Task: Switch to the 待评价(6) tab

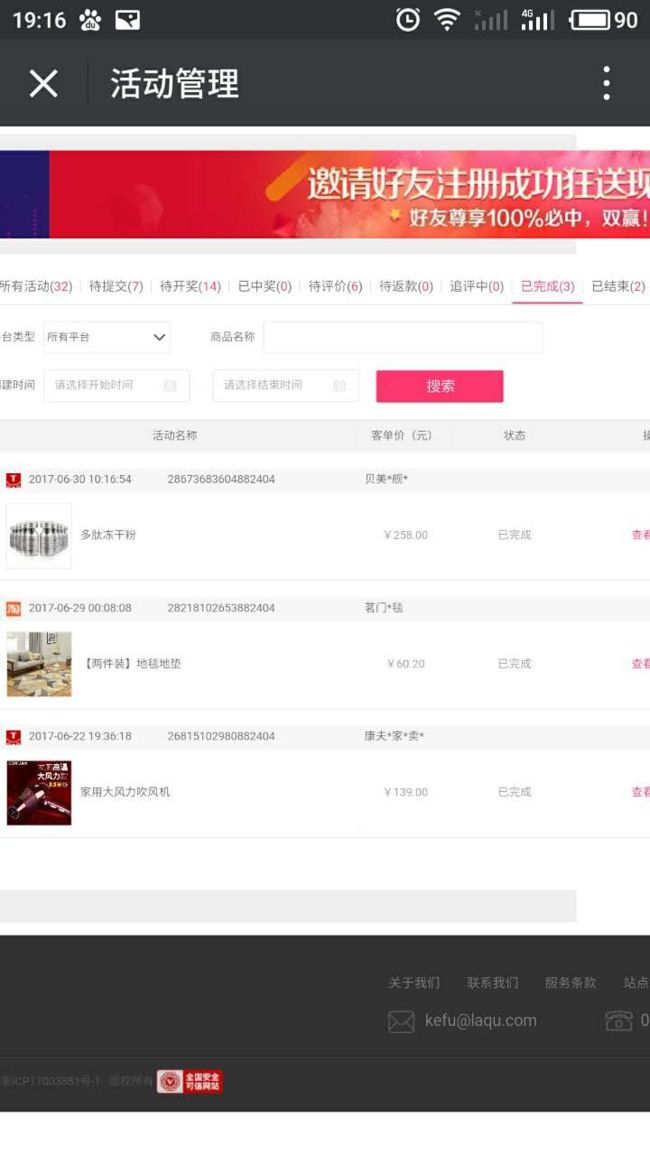Action: (x=335, y=286)
